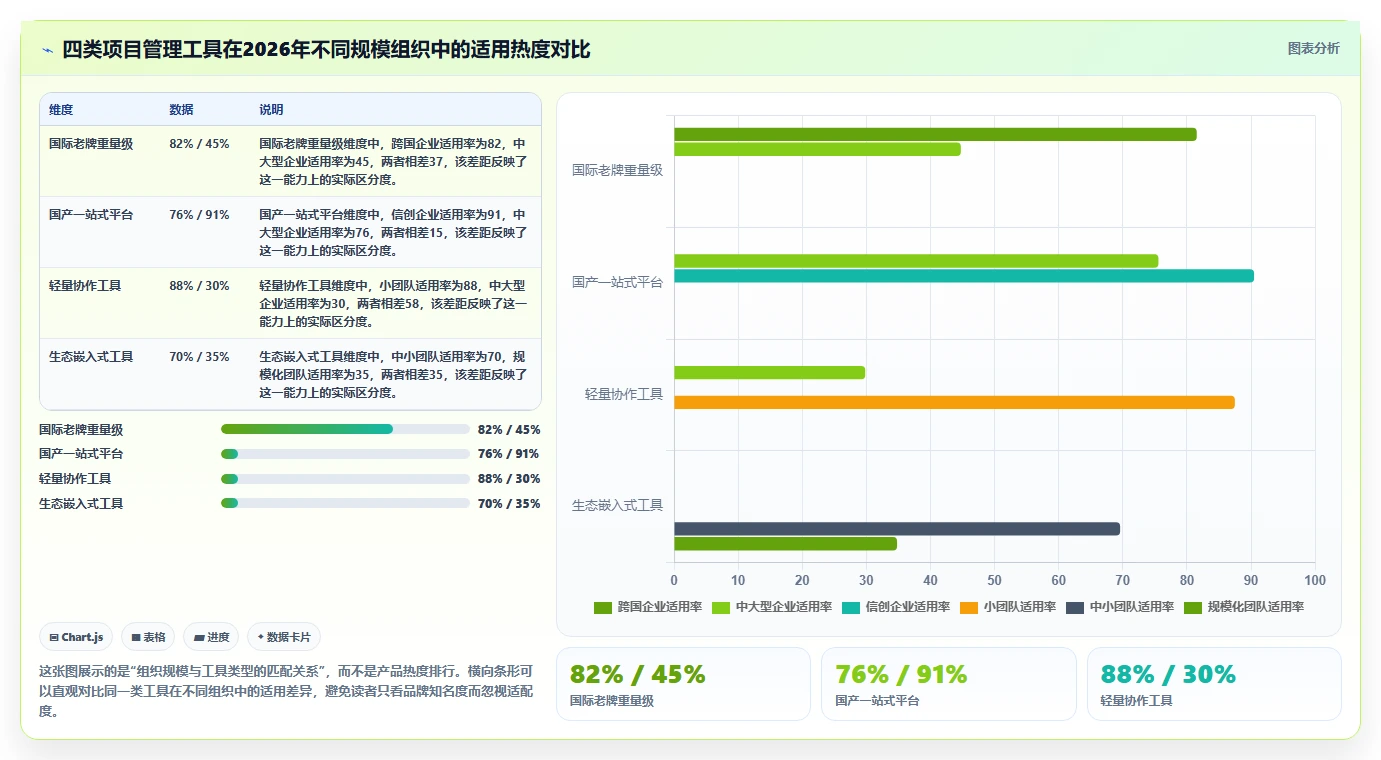The image size is (1381, 760).
Task: Select the 生态嵌入式工具 cell in the table
Action: click(x=91, y=357)
